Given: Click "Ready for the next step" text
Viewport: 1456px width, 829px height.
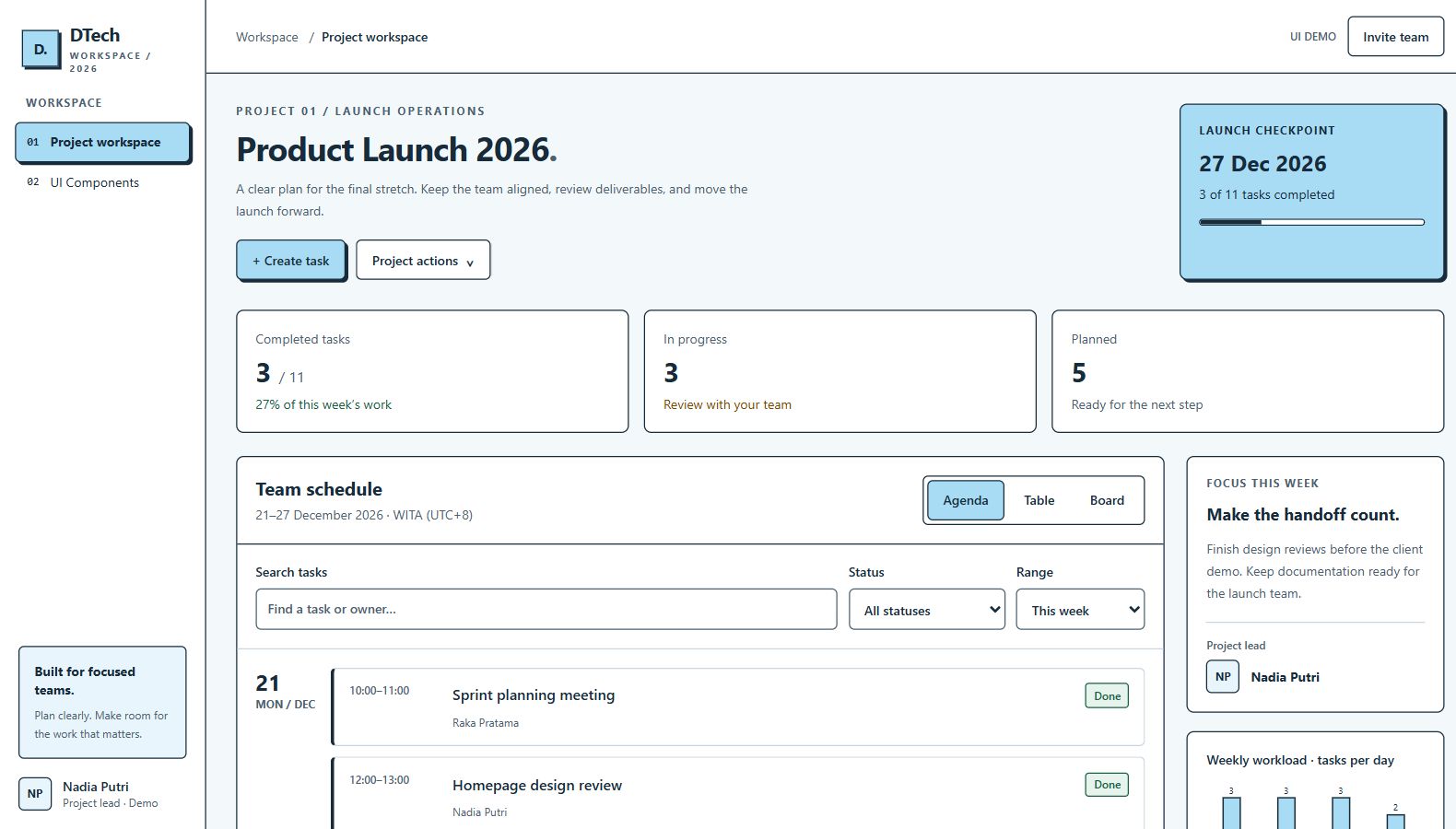Looking at the screenshot, I should [x=1136, y=404].
